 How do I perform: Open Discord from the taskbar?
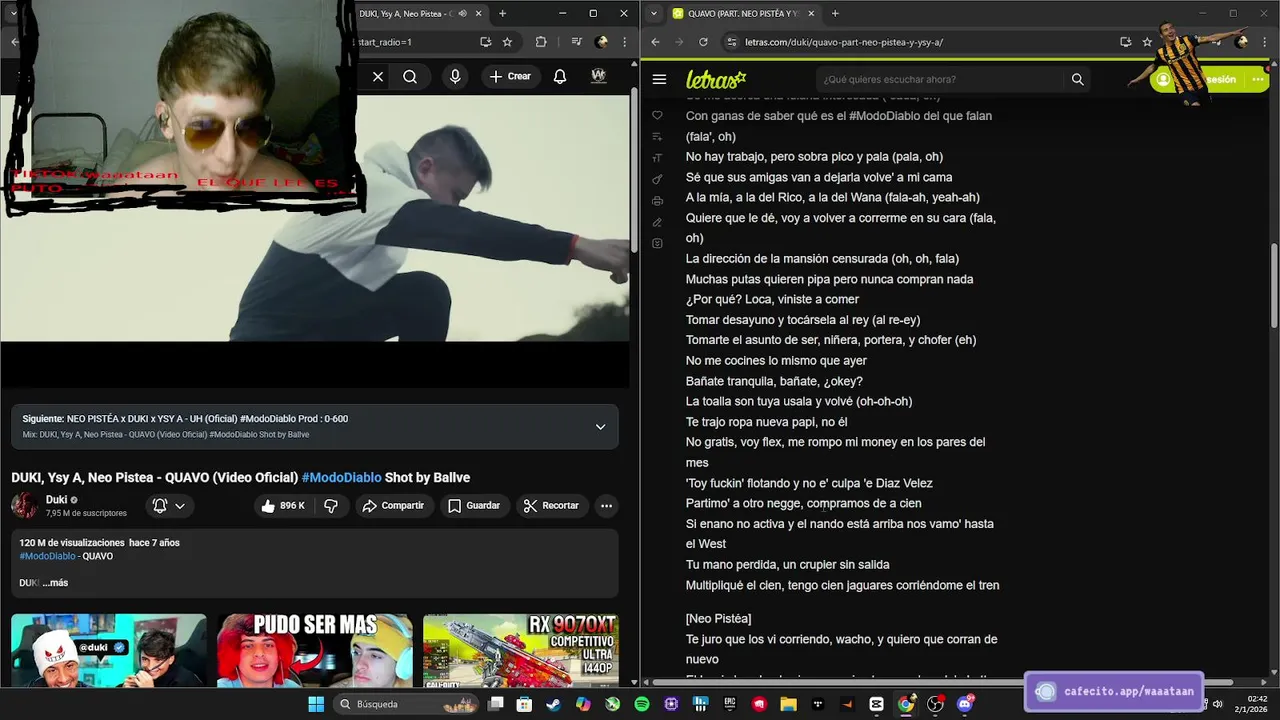pyautogui.click(x=965, y=704)
